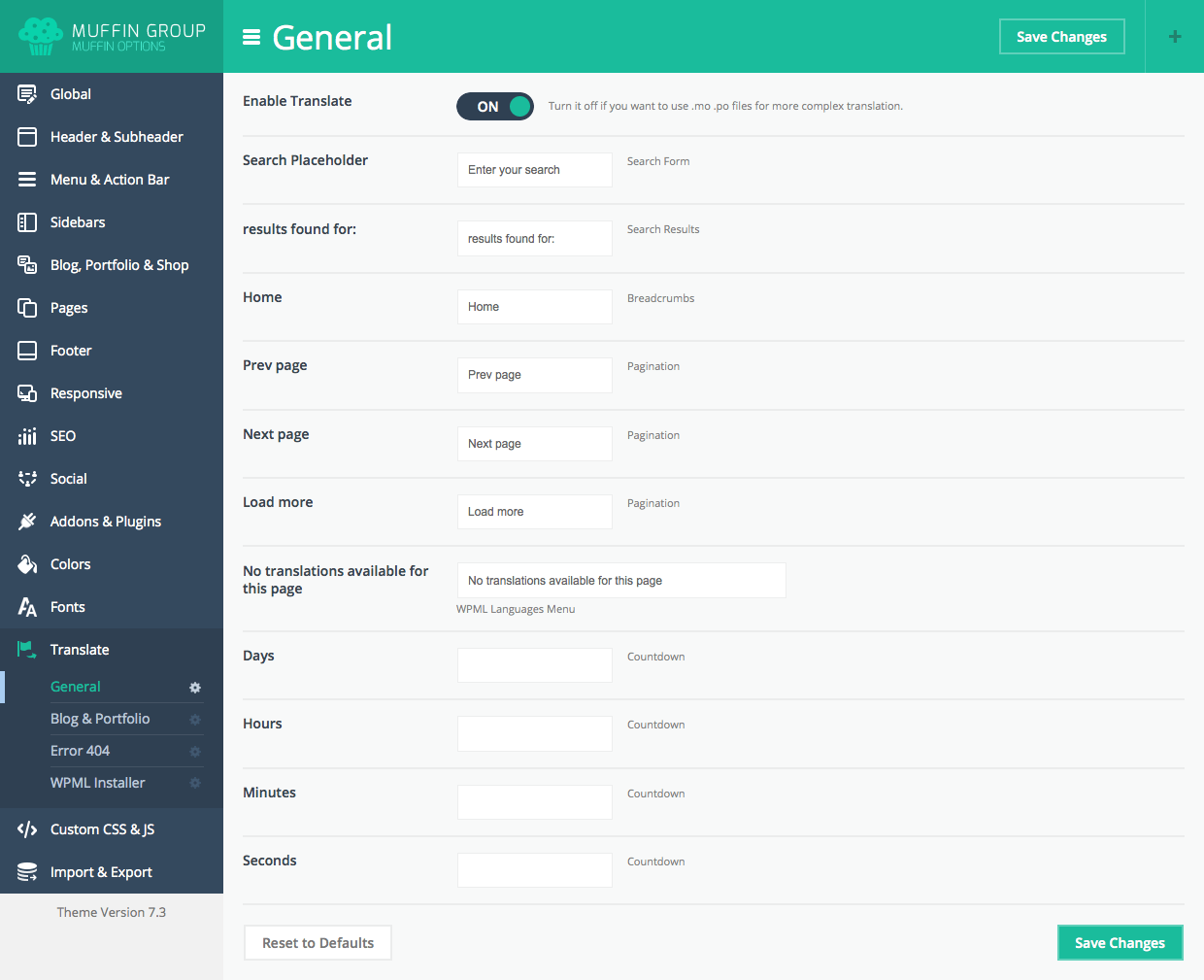1204x980 pixels.
Task: Toggle the hamburger menu beside General title
Action: tap(251, 38)
